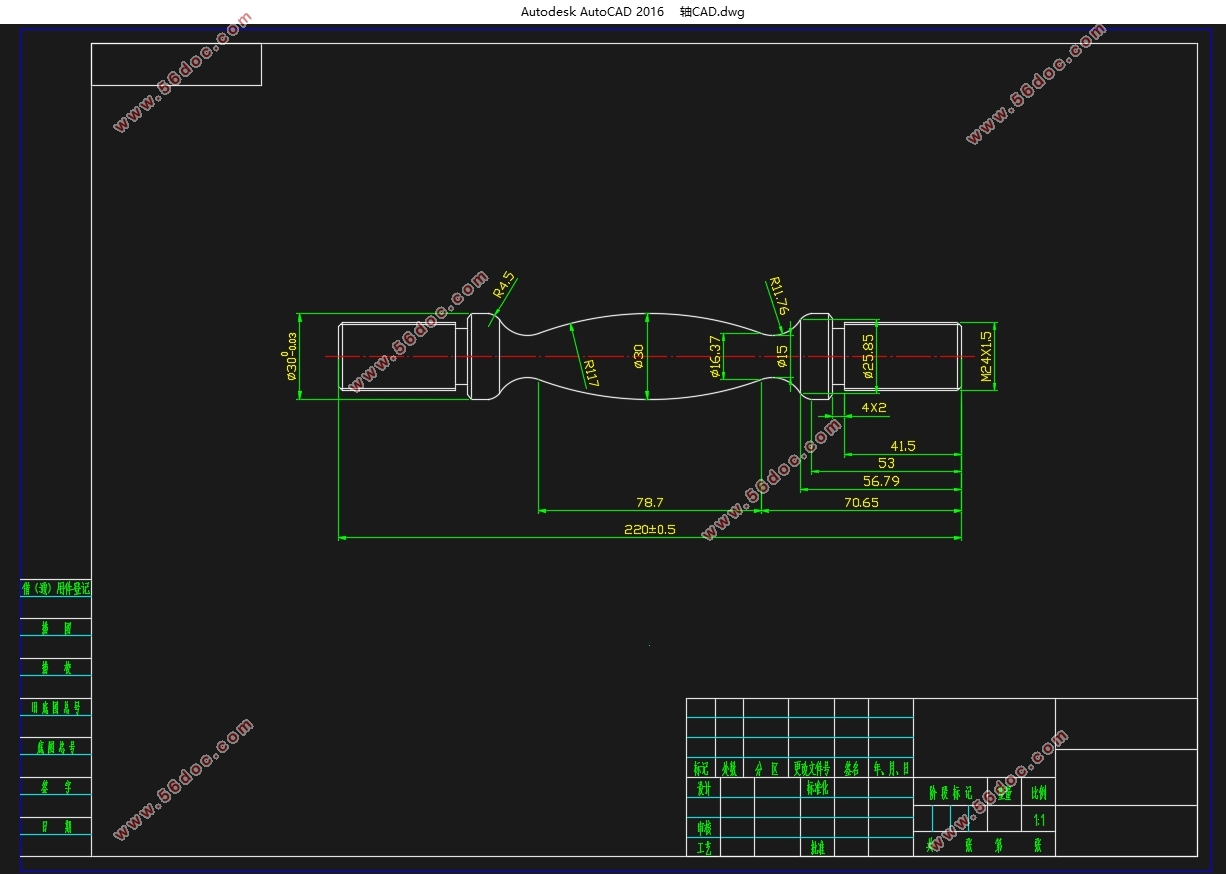This screenshot has width=1226, height=874.
Task: Click the 41.5 dimension value
Action: pos(902,446)
